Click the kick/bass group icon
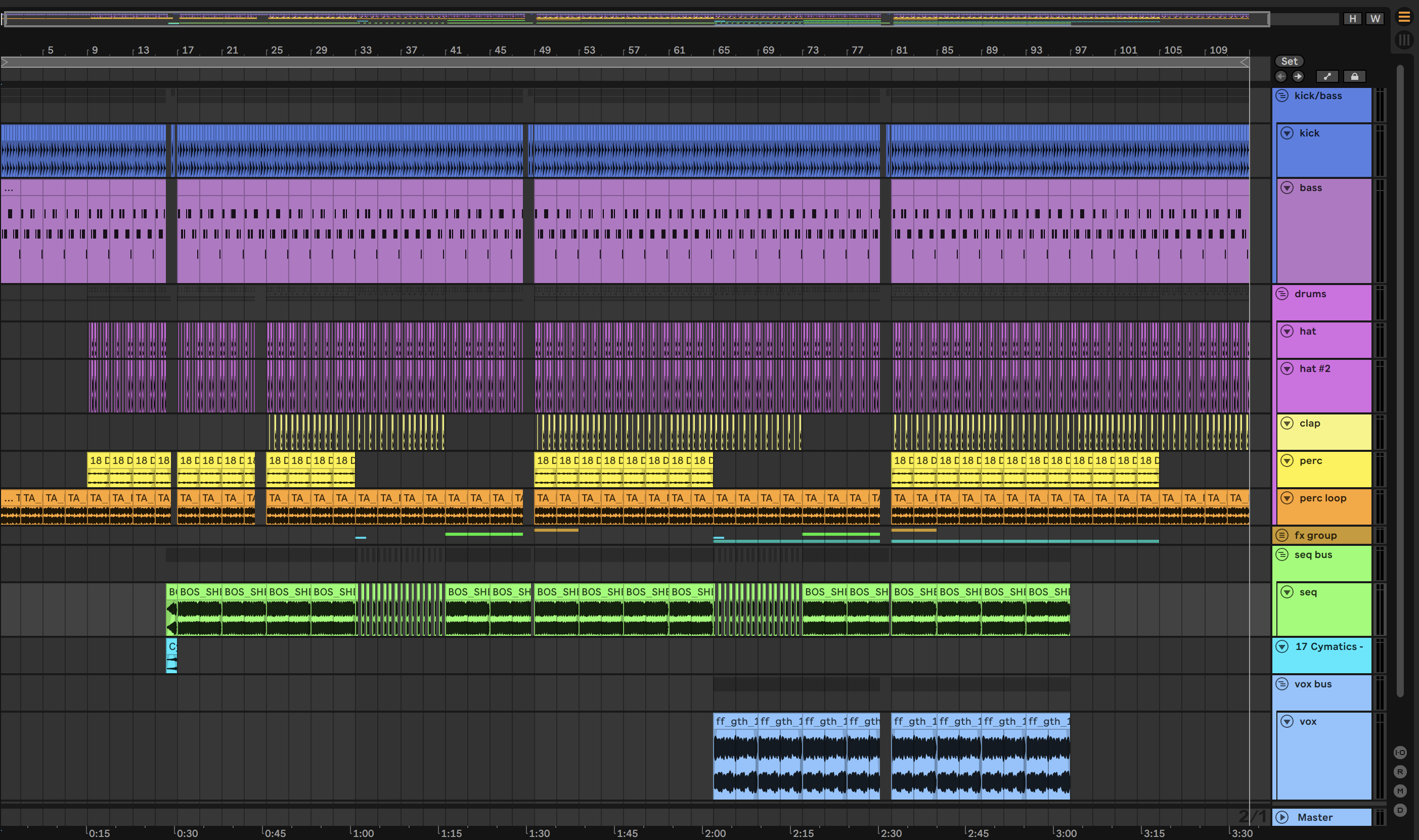1419x840 pixels. (x=1282, y=96)
